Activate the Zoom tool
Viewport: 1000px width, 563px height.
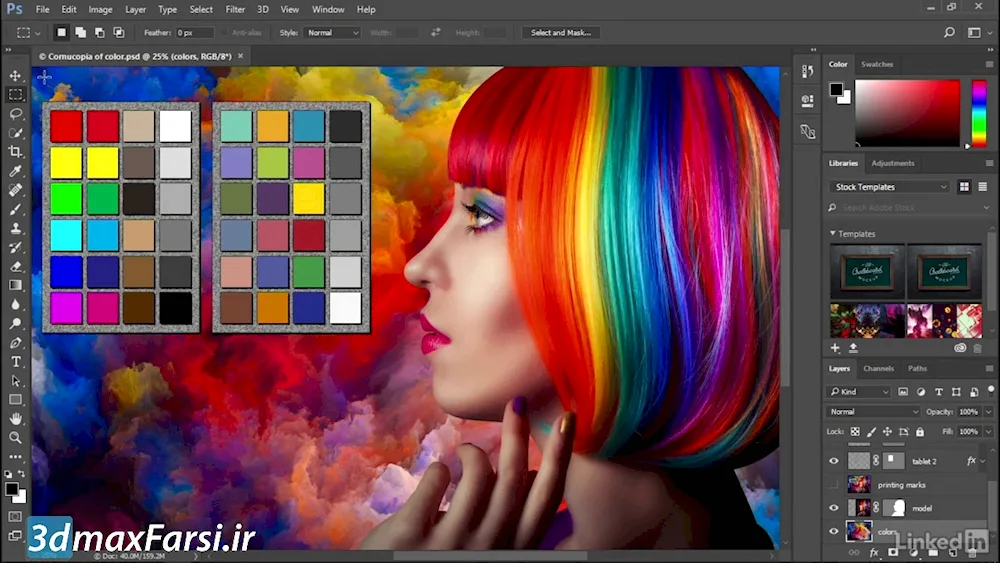pos(15,437)
